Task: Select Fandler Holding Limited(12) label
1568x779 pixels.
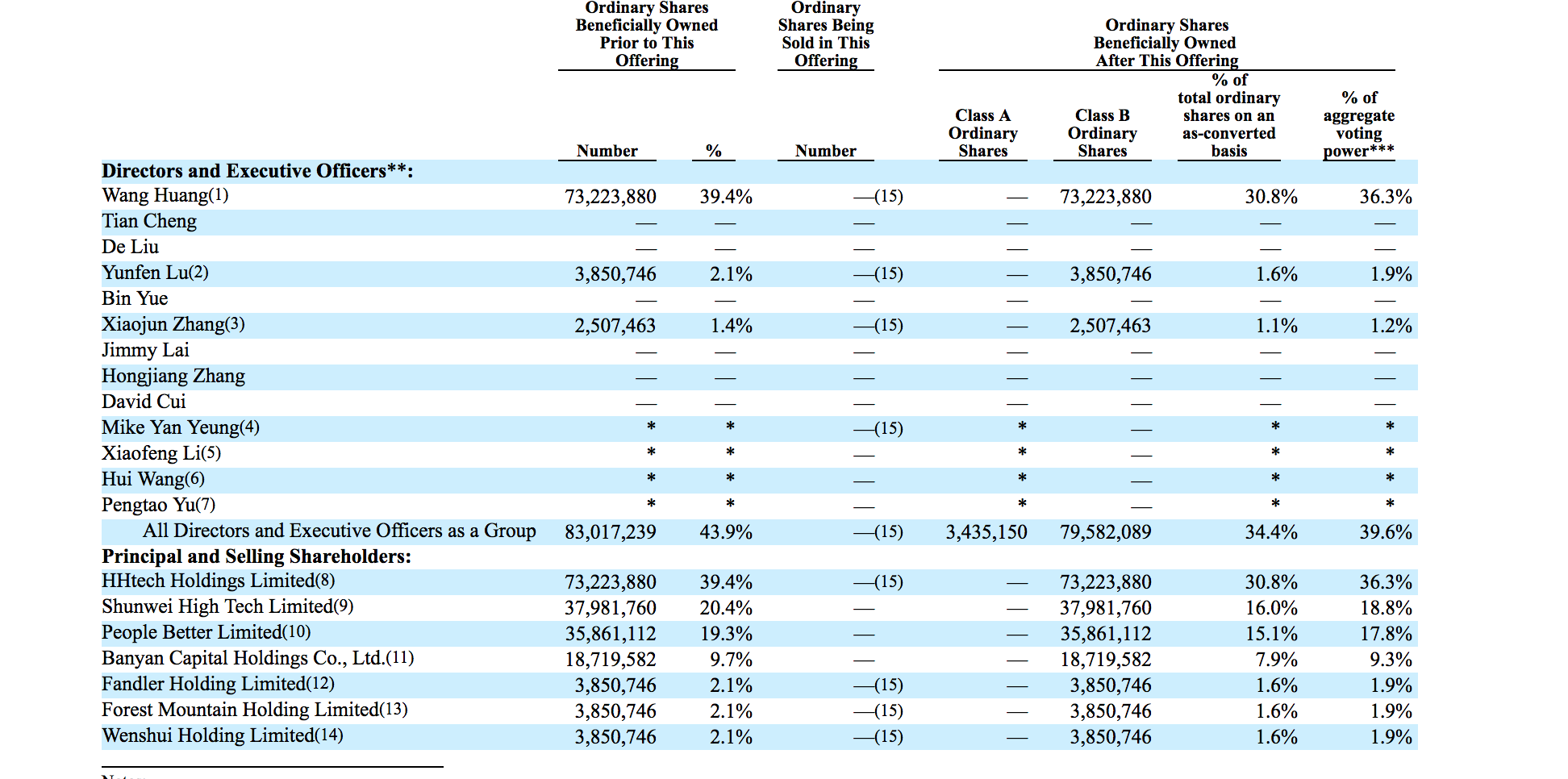Action: pos(218,684)
